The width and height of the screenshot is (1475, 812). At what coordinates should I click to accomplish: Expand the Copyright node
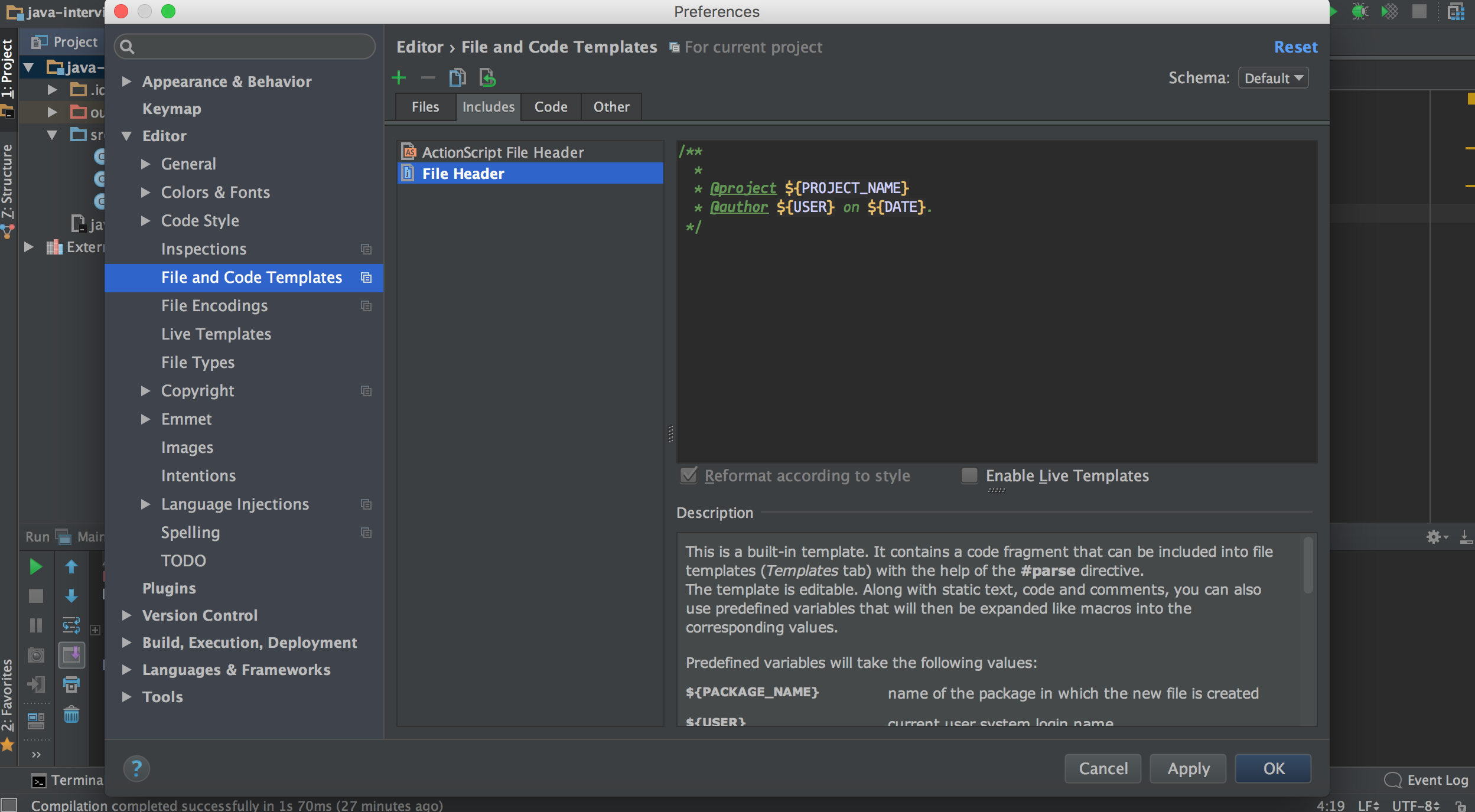tap(145, 390)
